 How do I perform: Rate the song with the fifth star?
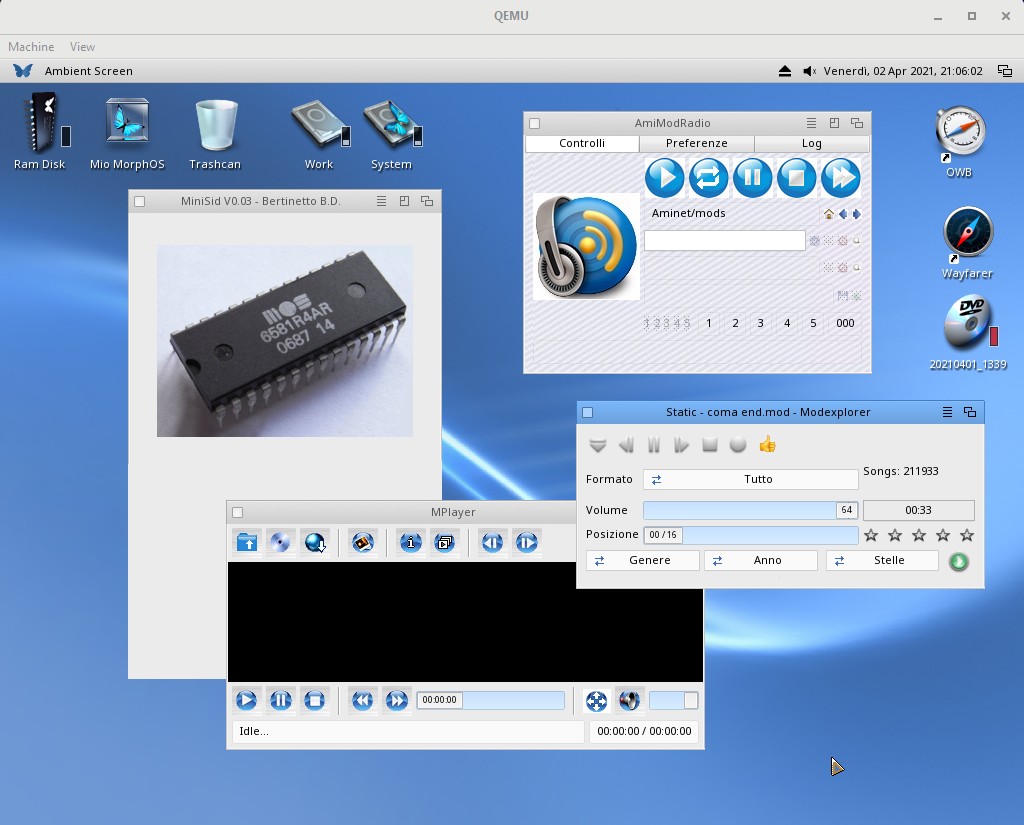(966, 536)
